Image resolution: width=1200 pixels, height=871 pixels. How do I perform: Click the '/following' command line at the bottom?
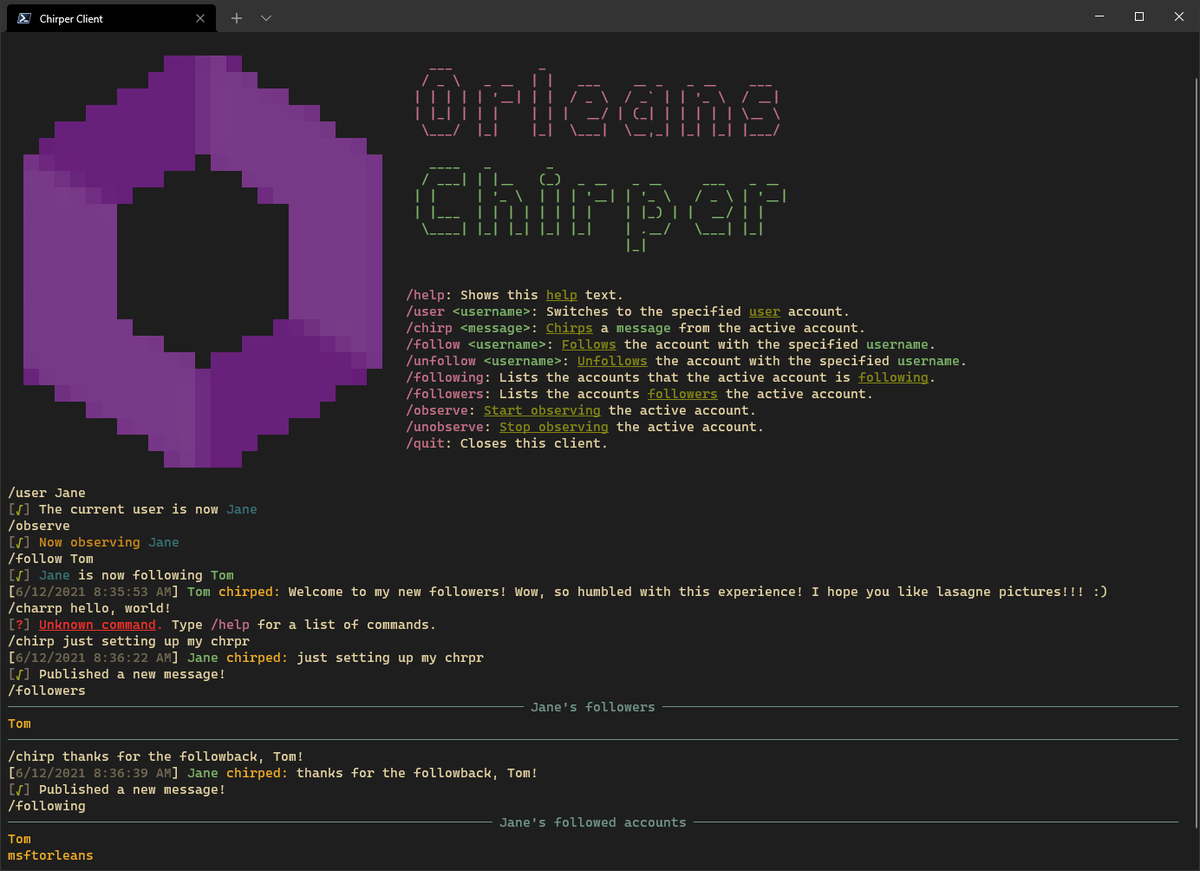pyautogui.click(x=46, y=806)
